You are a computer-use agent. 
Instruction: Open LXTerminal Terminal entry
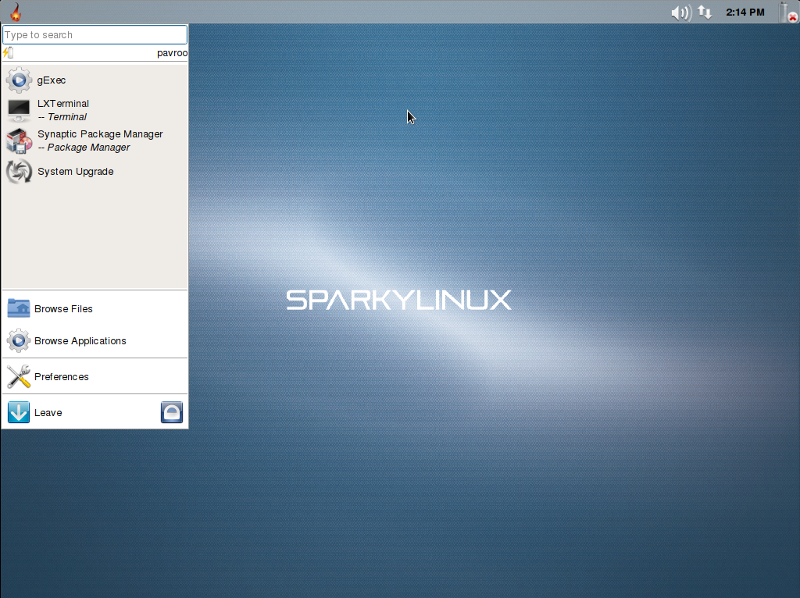pyautogui.click(x=95, y=110)
